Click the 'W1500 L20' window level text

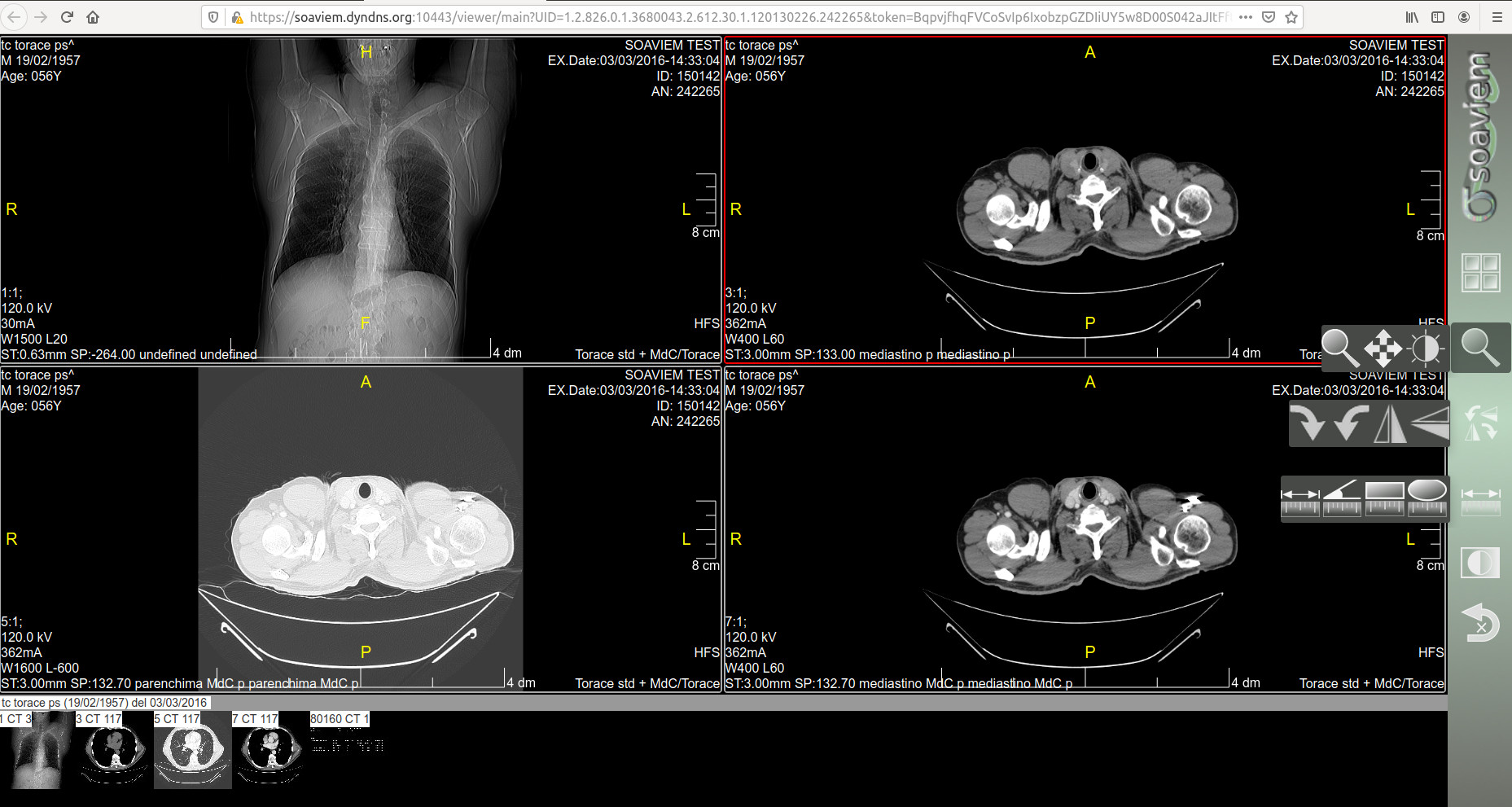[x=34, y=339]
